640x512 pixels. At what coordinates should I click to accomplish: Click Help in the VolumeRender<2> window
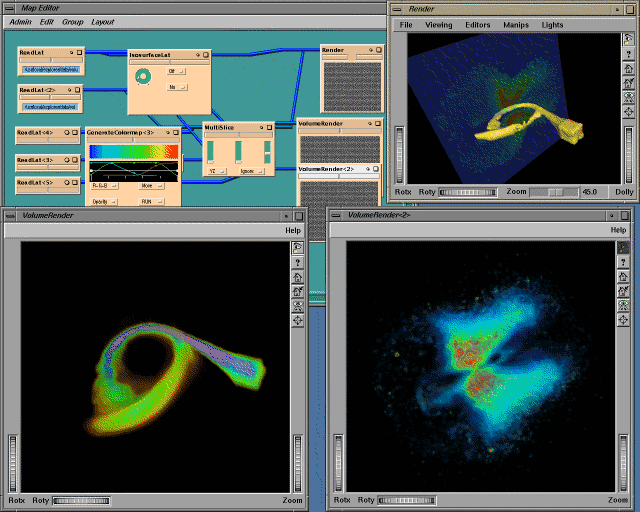click(618, 230)
